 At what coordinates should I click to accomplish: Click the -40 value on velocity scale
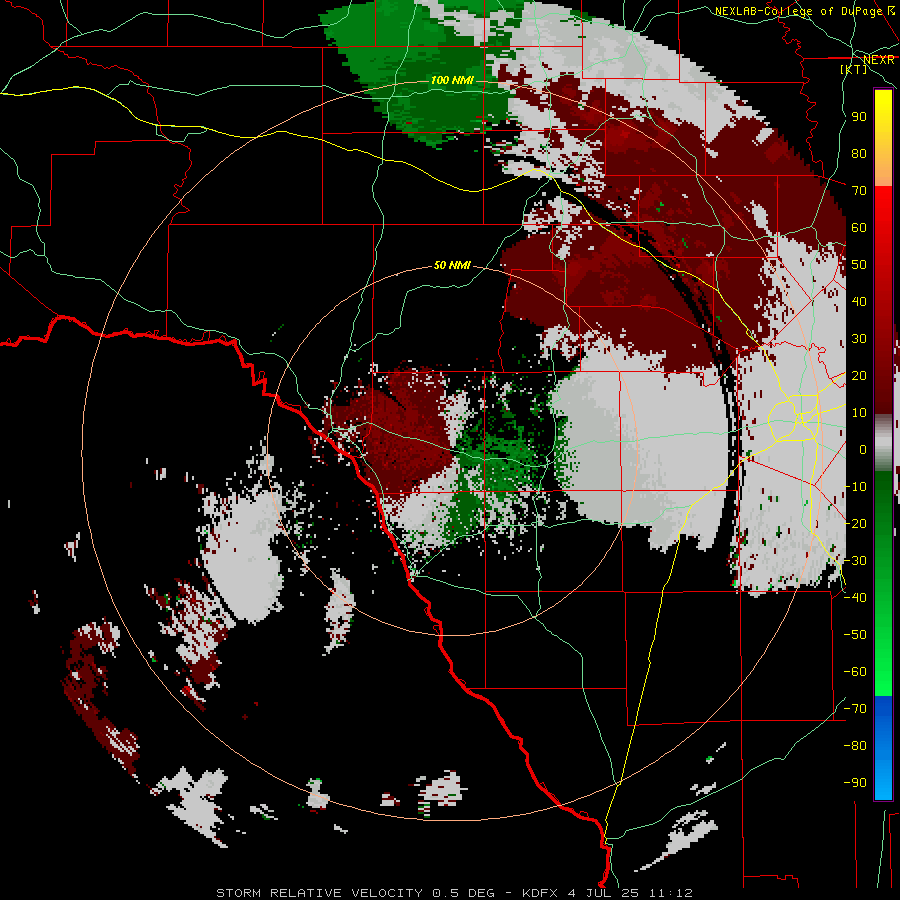[x=855, y=598]
